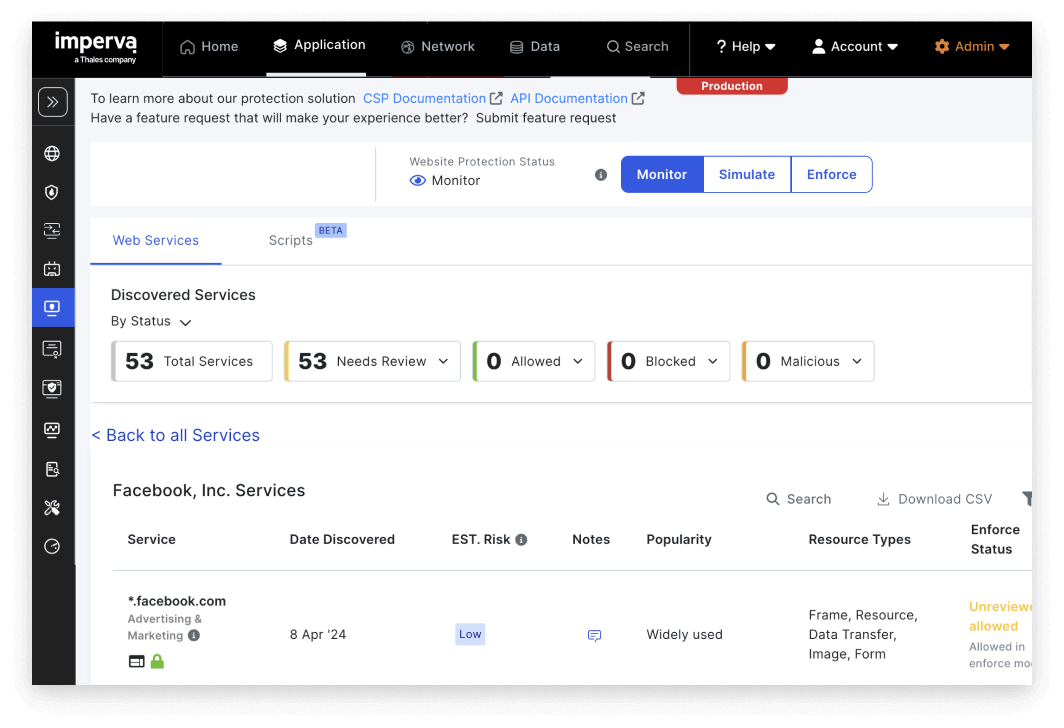Select the shield security icon in sidebar
Screen dimensions: 1064x728
coord(53,192)
